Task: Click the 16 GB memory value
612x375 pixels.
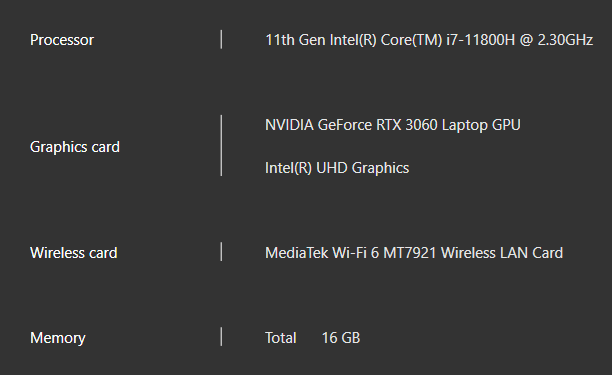Action: point(341,338)
